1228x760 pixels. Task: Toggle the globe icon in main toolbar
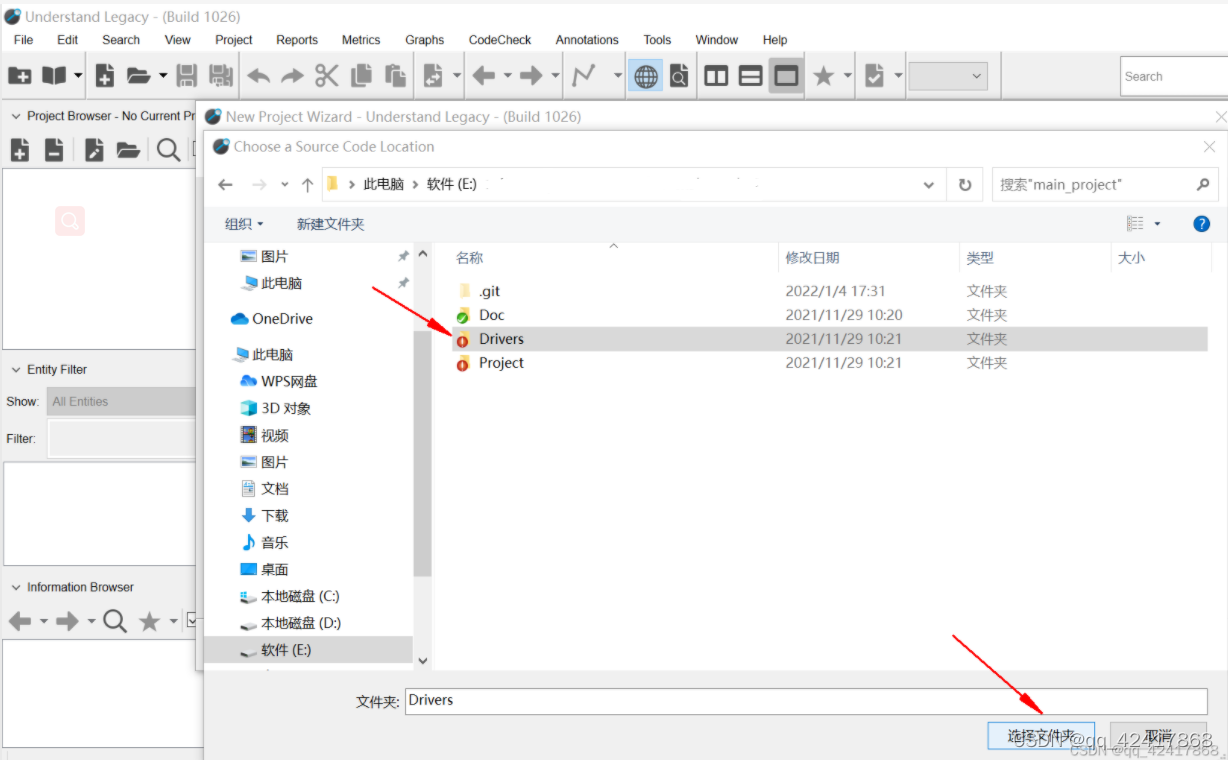pos(646,76)
